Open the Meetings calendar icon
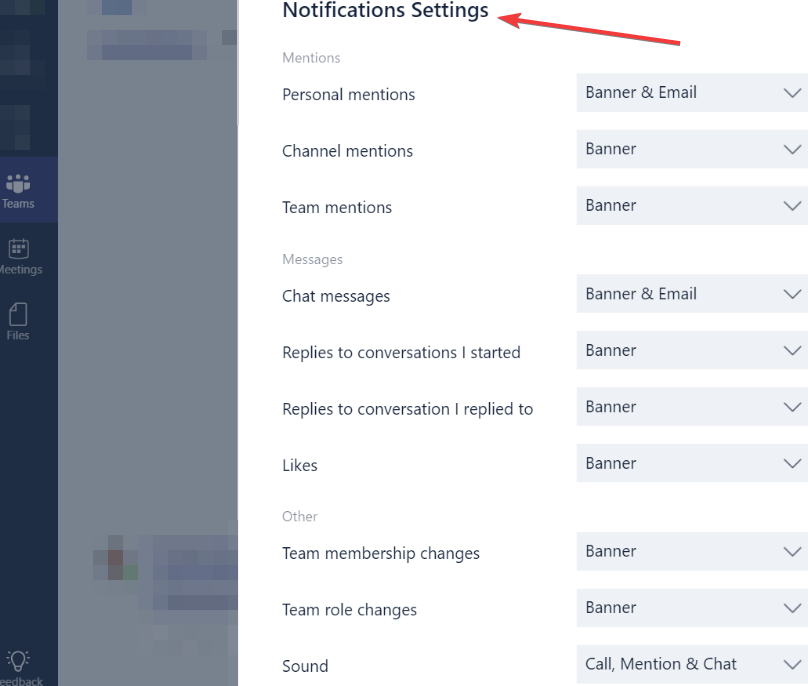The width and height of the screenshot is (808, 686). (x=19, y=256)
